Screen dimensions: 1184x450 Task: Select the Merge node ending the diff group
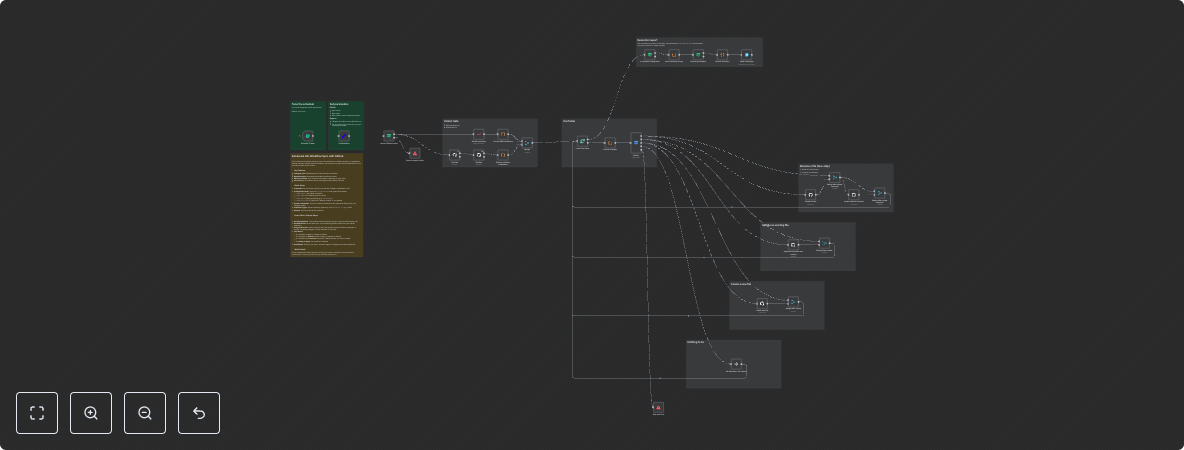527,143
